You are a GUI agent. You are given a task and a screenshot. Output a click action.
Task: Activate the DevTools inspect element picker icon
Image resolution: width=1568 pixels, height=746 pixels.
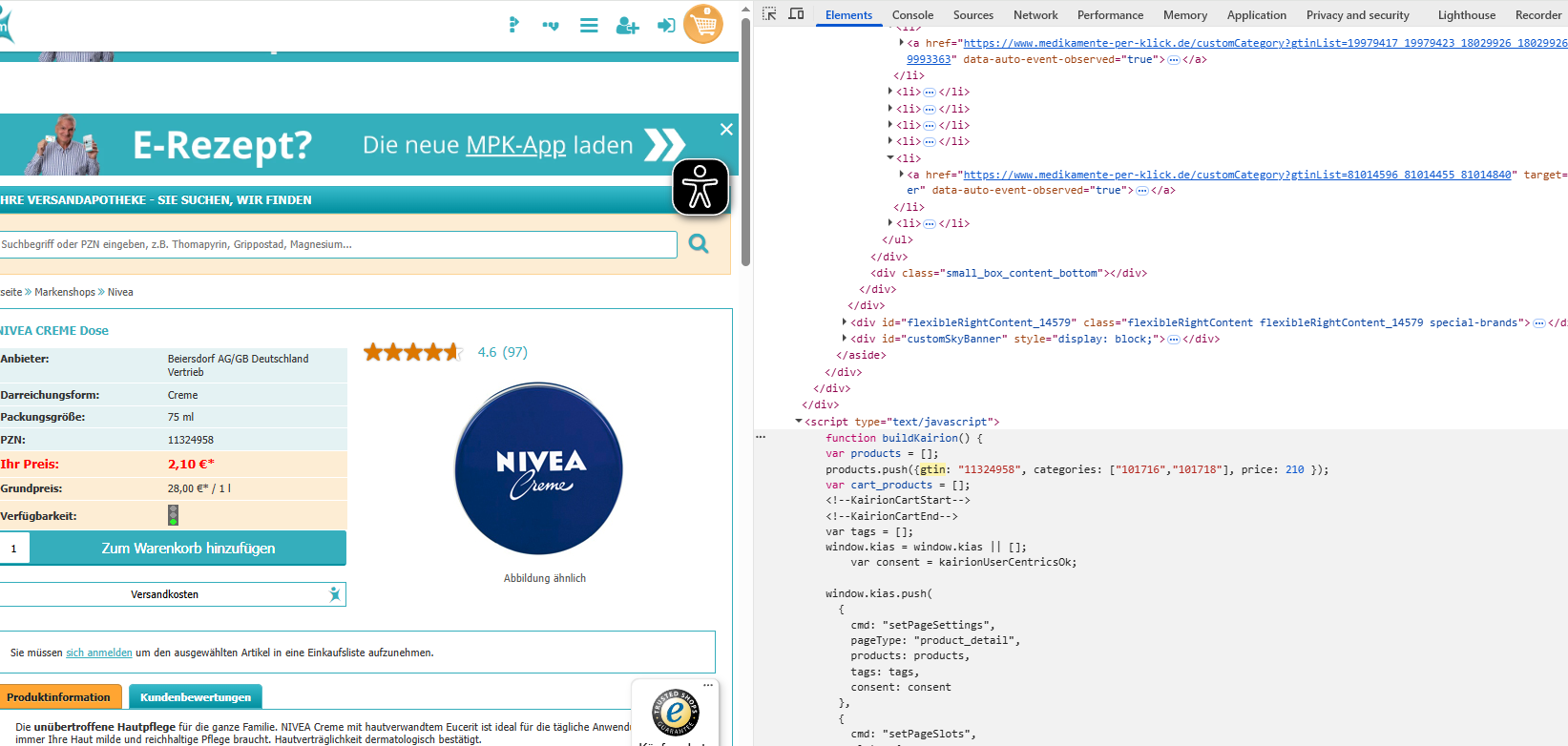click(x=769, y=14)
